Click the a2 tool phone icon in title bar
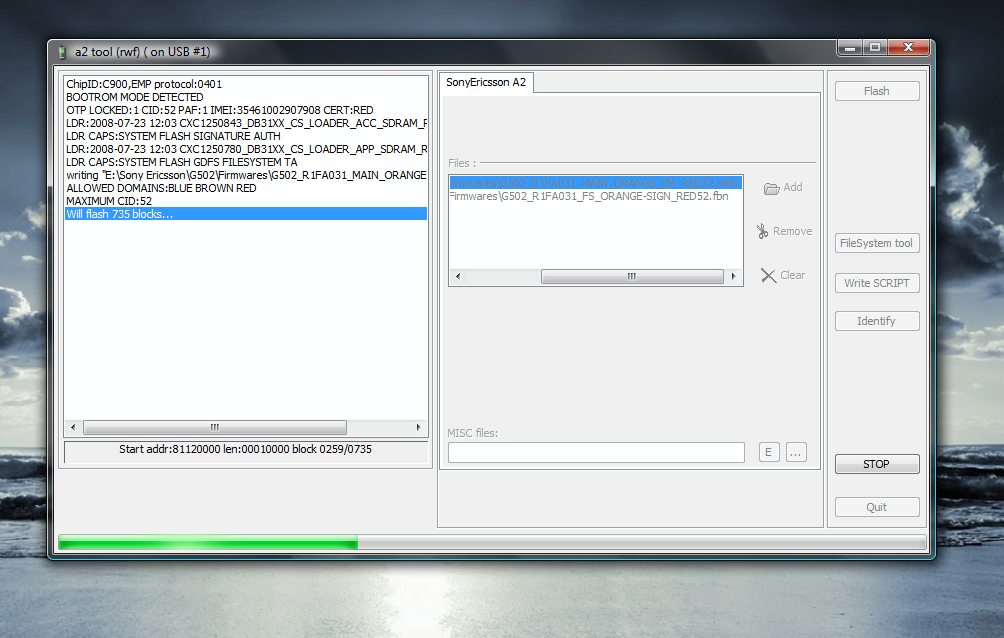Viewport: 1004px width, 638px height. (x=62, y=53)
